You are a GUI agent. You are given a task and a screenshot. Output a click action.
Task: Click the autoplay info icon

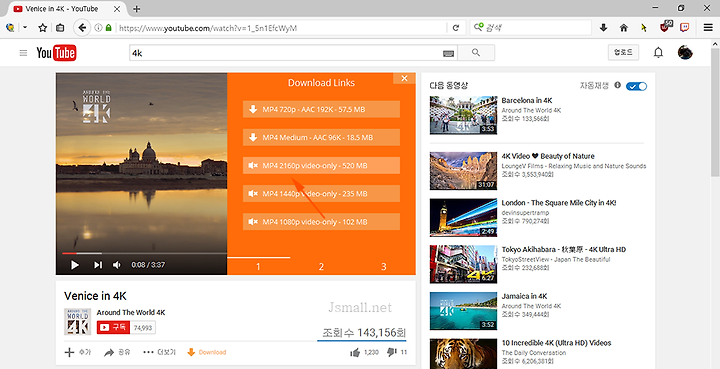click(618, 85)
